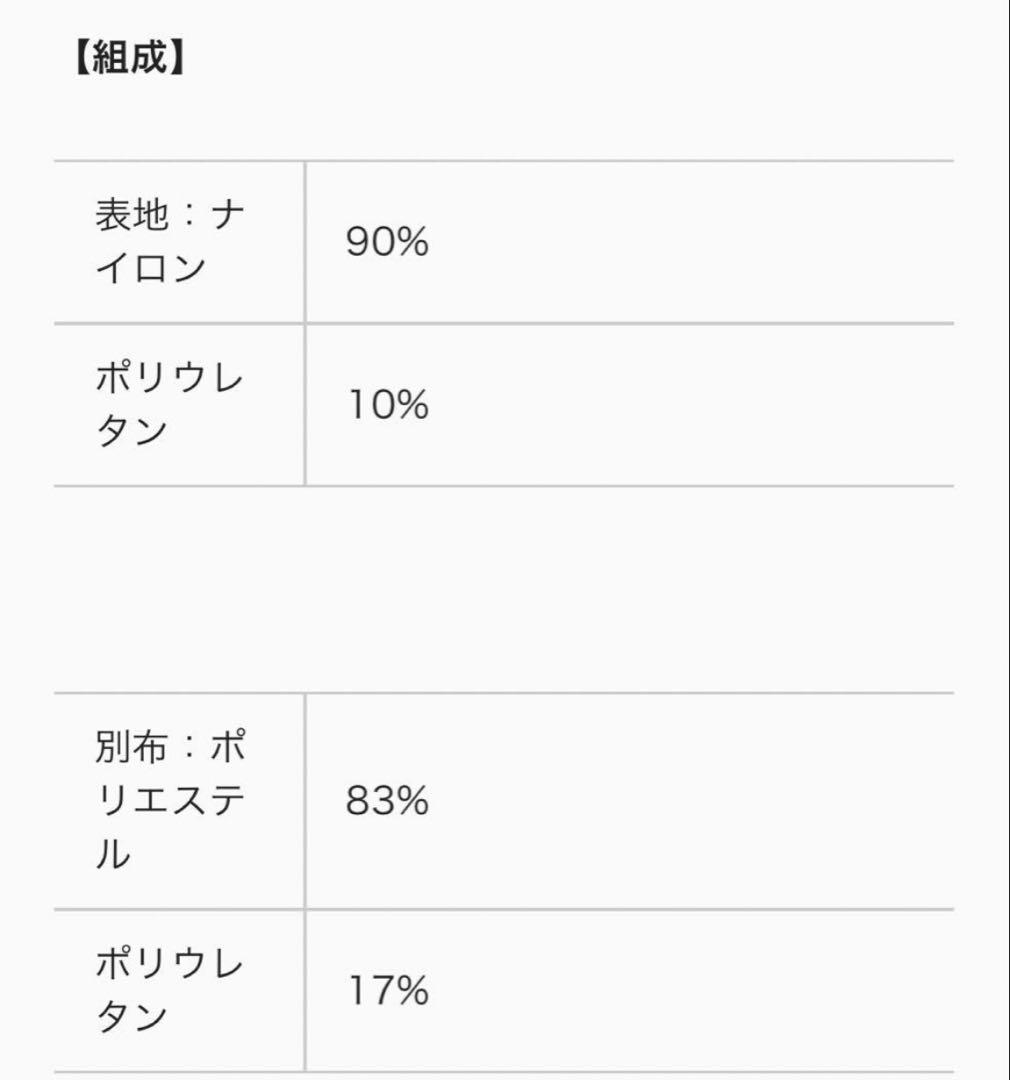Select the ポリウレタン label below 別布

170,991
